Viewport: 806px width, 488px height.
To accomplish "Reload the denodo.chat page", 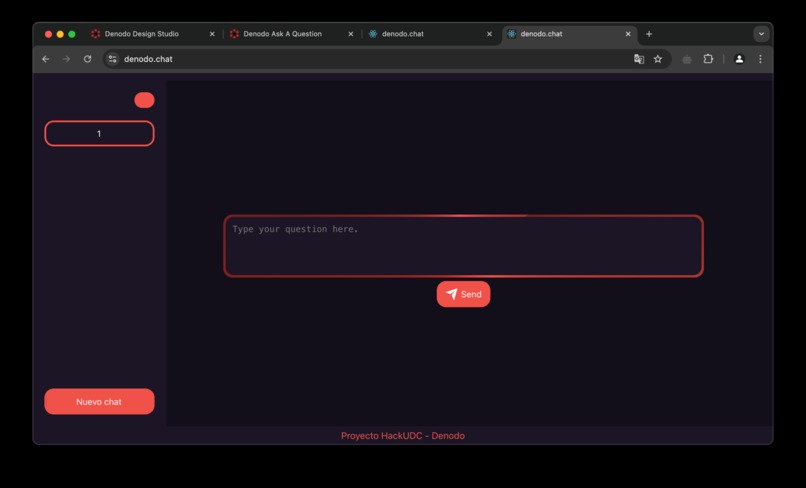I will tap(87, 59).
